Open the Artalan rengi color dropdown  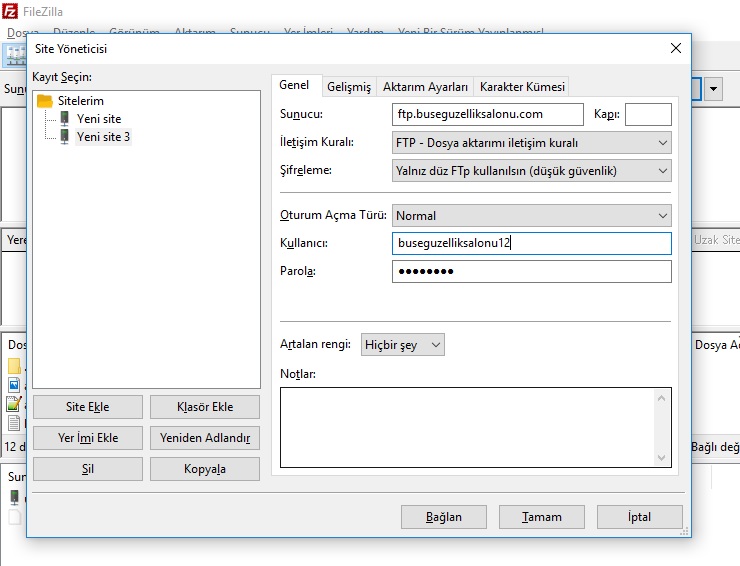coord(403,345)
